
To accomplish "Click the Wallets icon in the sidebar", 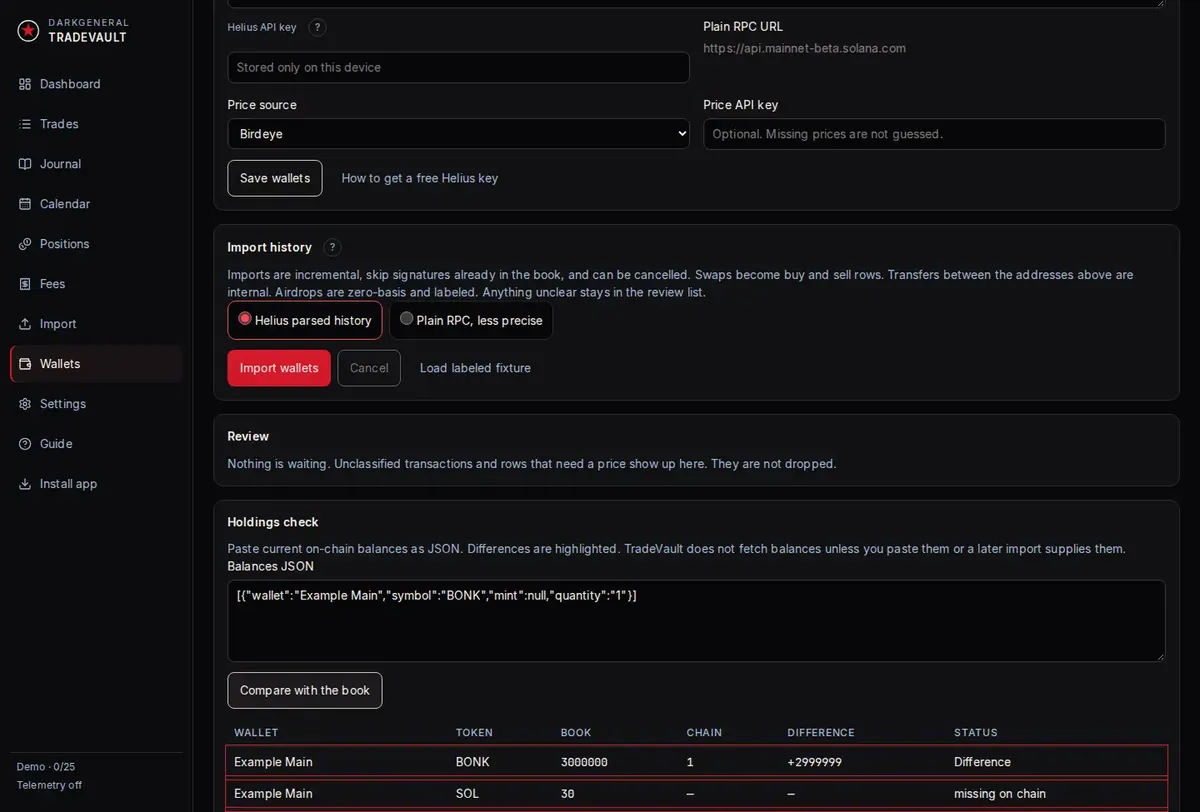I will pyautogui.click(x=25, y=364).
